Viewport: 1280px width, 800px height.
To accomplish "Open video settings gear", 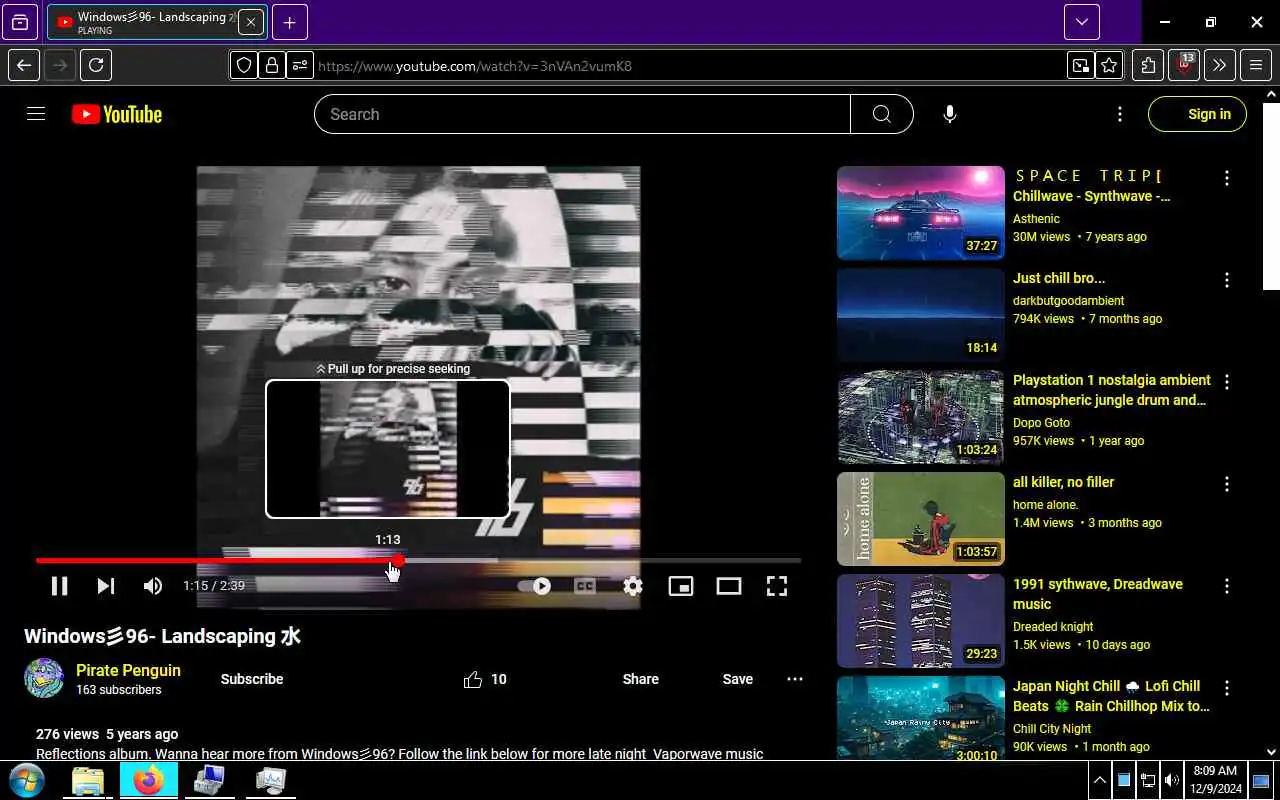I will pyautogui.click(x=633, y=586).
